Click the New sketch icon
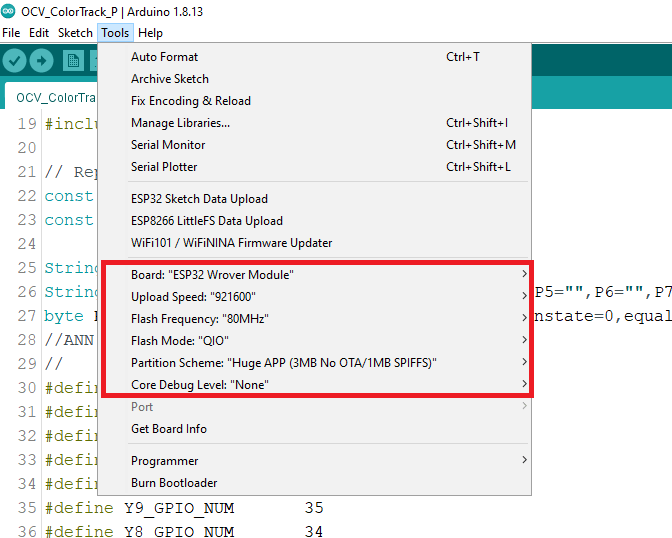The image size is (672, 538). click(73, 61)
